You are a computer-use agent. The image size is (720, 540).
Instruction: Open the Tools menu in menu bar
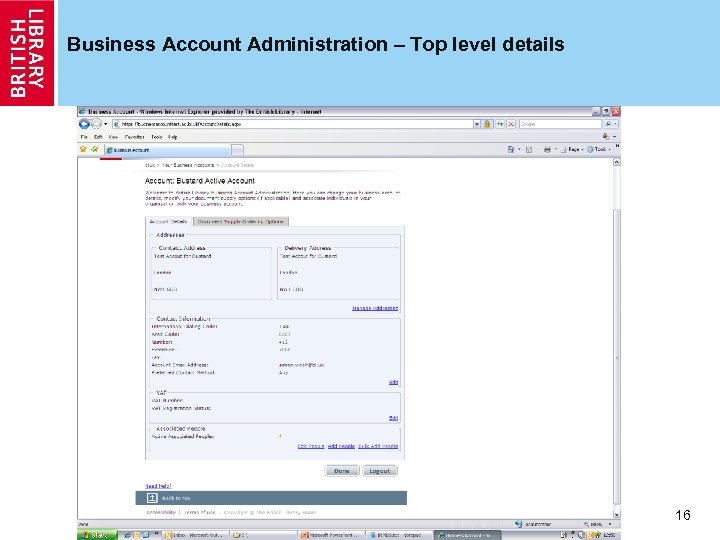(157, 137)
